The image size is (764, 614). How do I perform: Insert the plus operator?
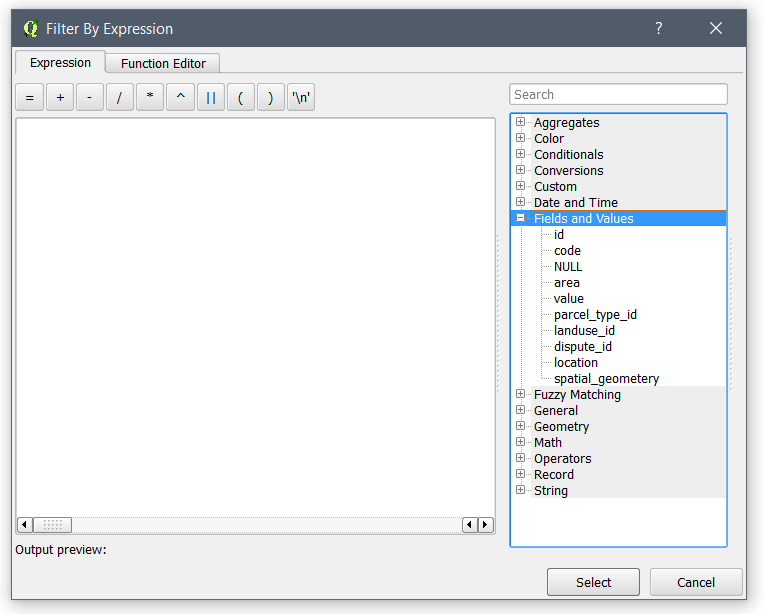point(60,98)
